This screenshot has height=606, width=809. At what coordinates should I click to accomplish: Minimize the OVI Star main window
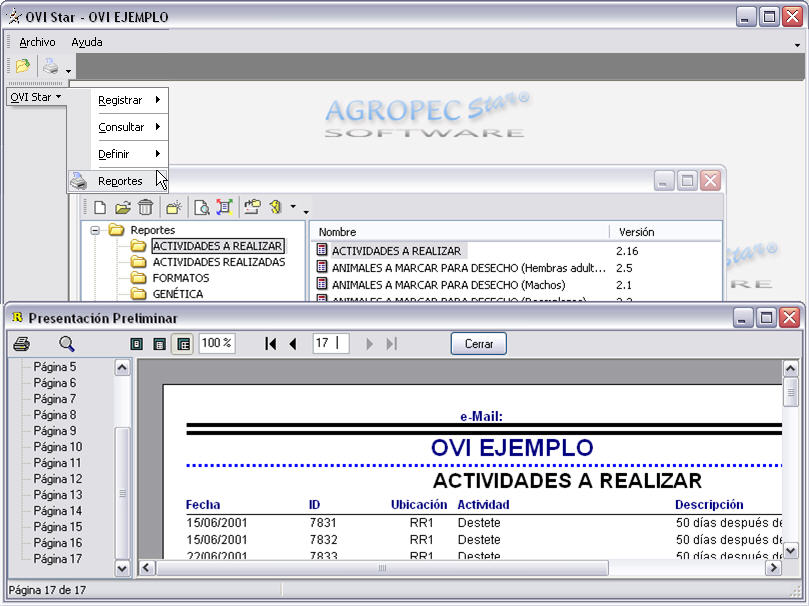(x=745, y=17)
